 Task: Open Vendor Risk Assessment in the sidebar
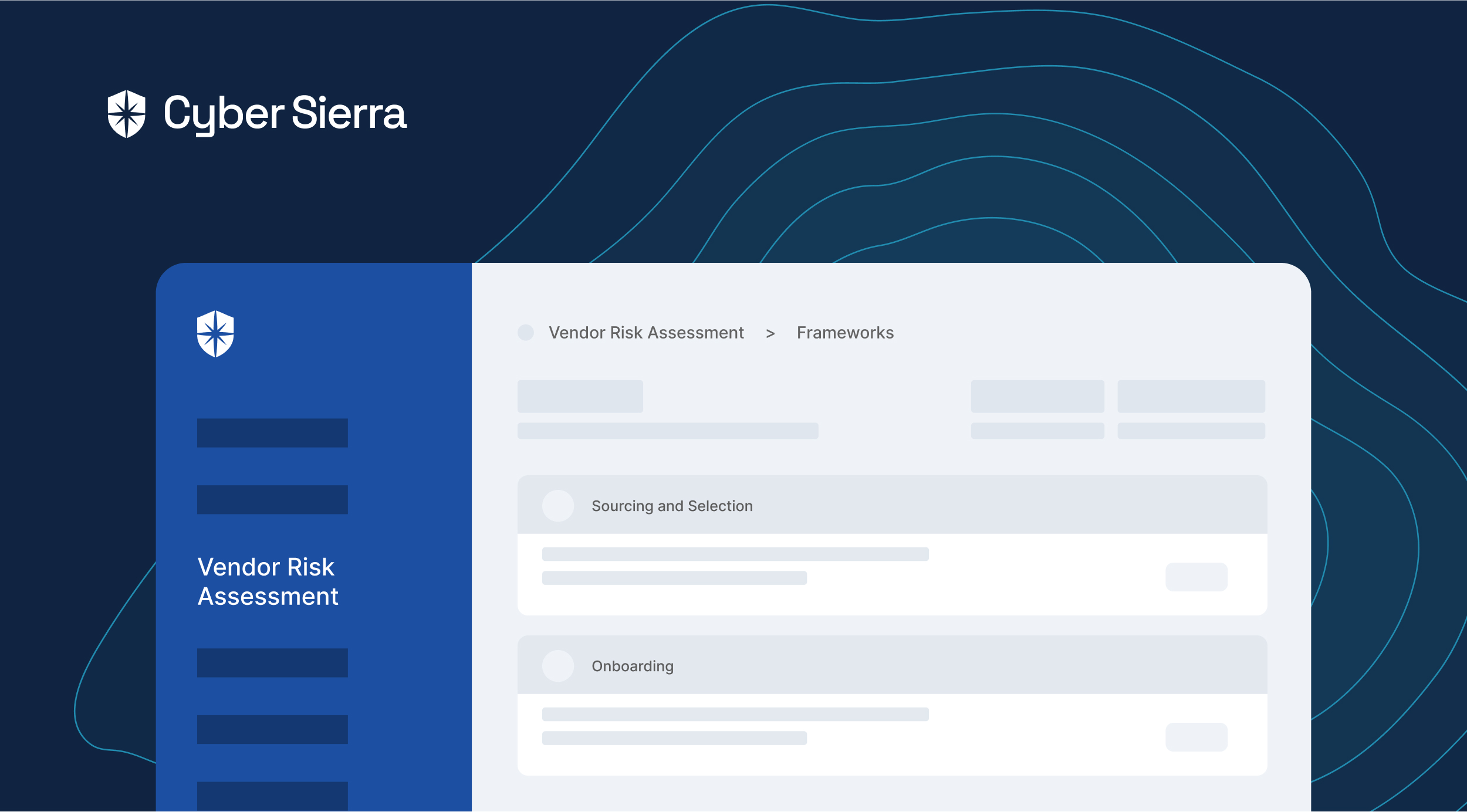click(268, 581)
